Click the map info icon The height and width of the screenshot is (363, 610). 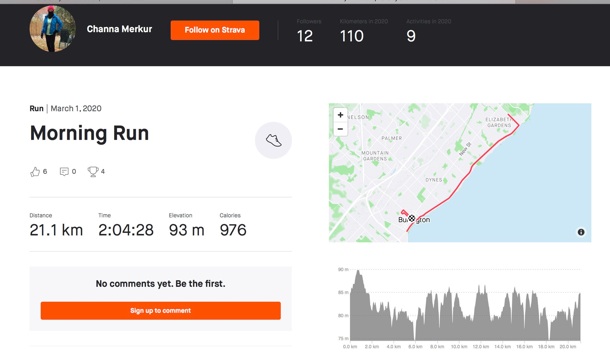click(x=581, y=232)
